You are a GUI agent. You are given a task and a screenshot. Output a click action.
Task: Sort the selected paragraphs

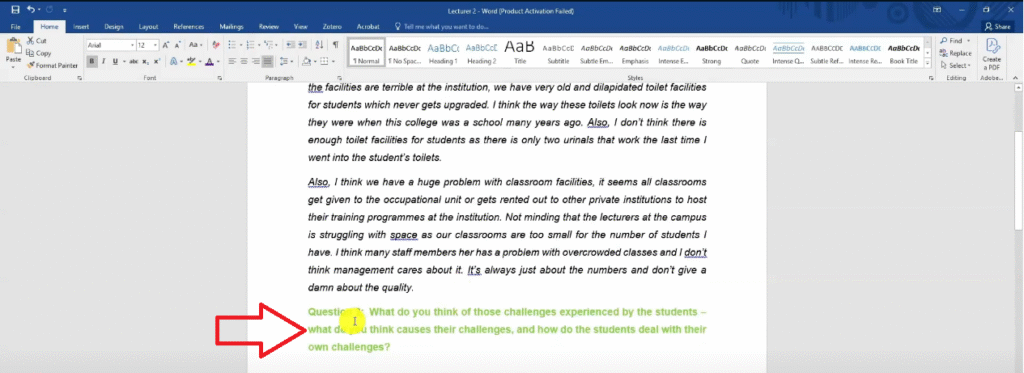[319, 45]
